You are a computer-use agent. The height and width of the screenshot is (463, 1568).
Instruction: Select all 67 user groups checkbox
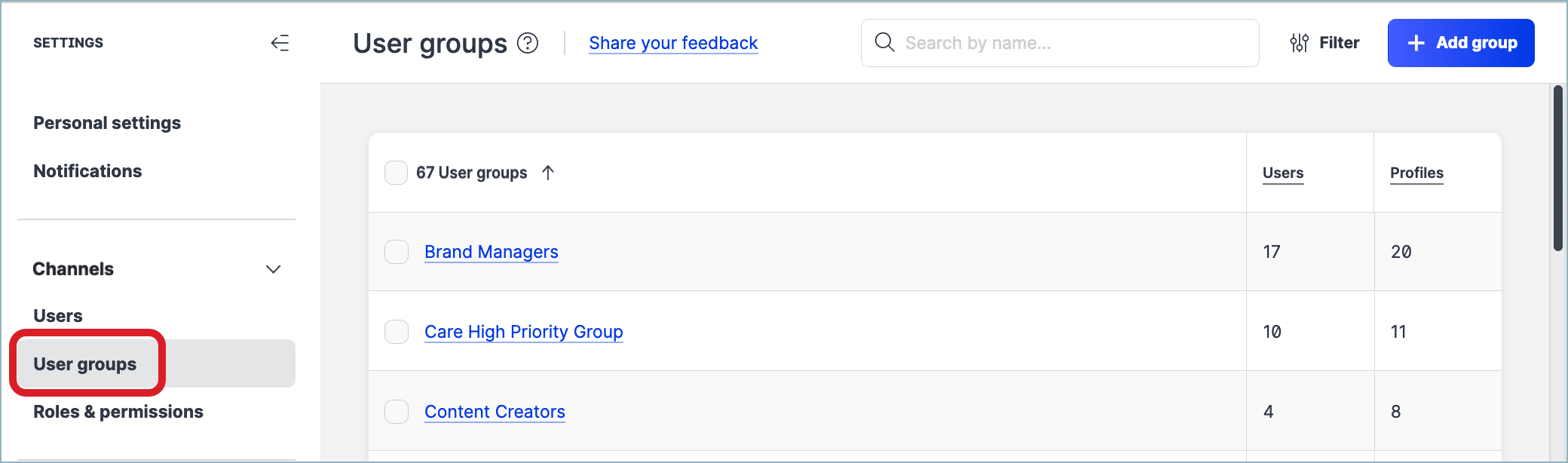(396, 173)
